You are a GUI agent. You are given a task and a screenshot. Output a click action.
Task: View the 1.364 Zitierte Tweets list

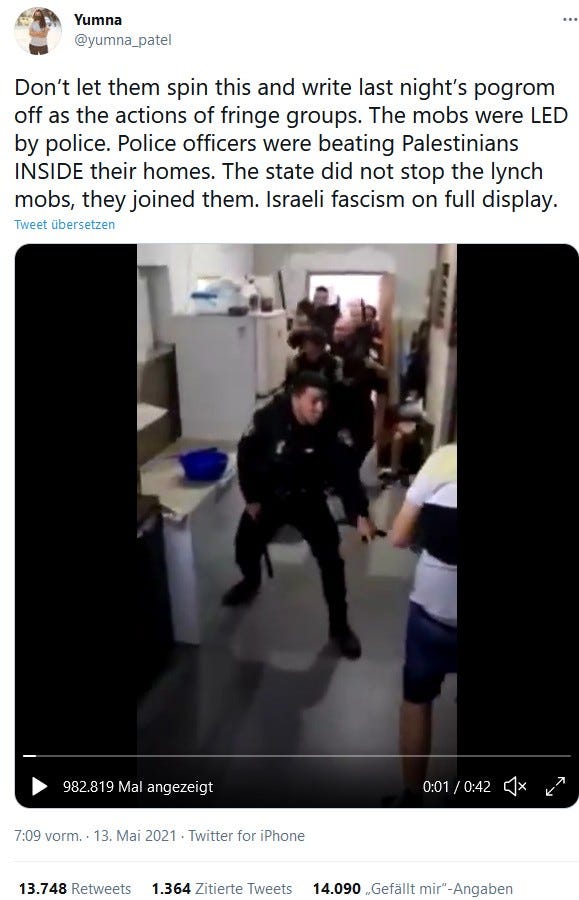click(x=222, y=889)
